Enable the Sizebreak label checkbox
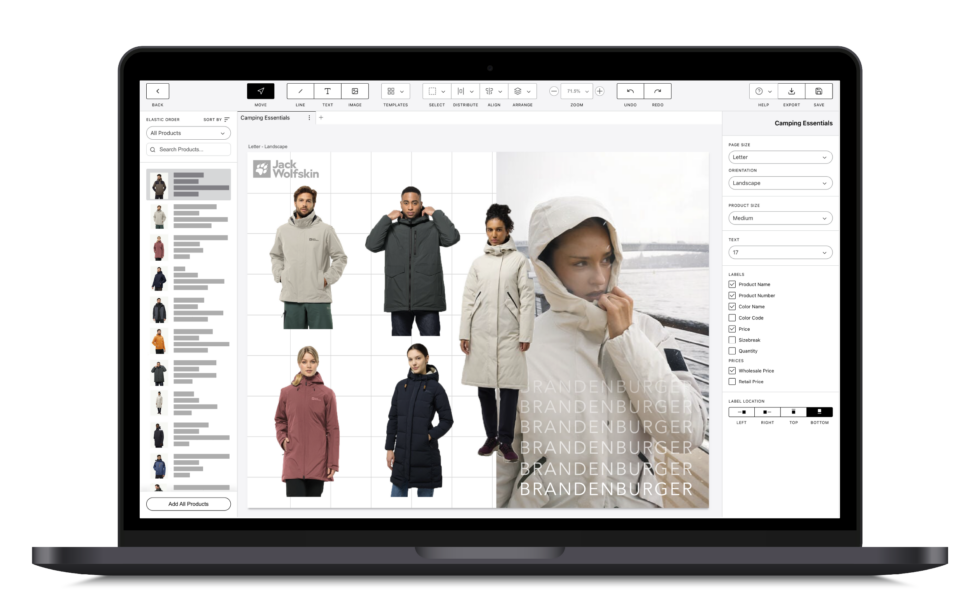The width and height of the screenshot is (980, 612). 732,340
